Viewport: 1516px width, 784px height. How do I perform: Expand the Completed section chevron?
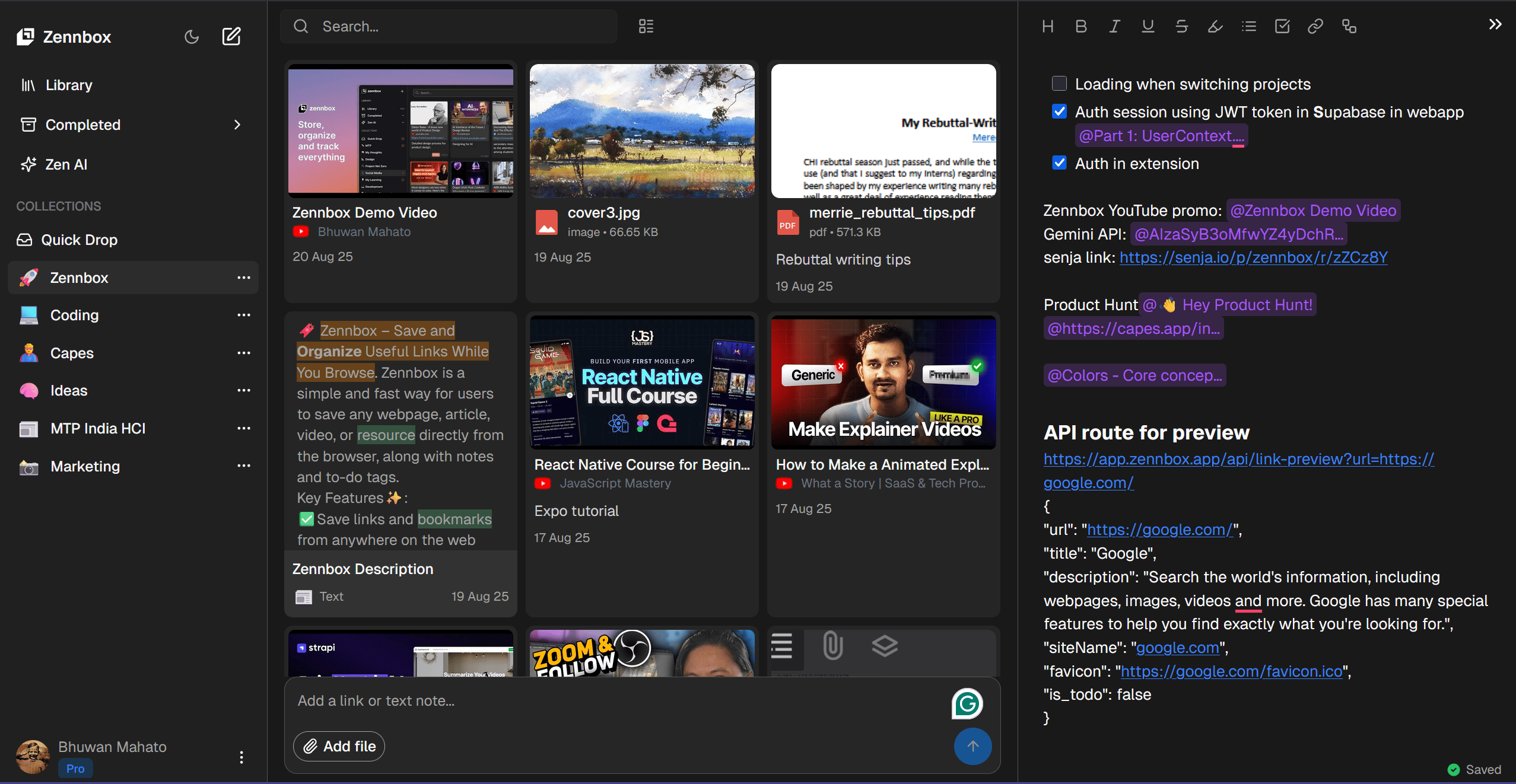tap(237, 125)
